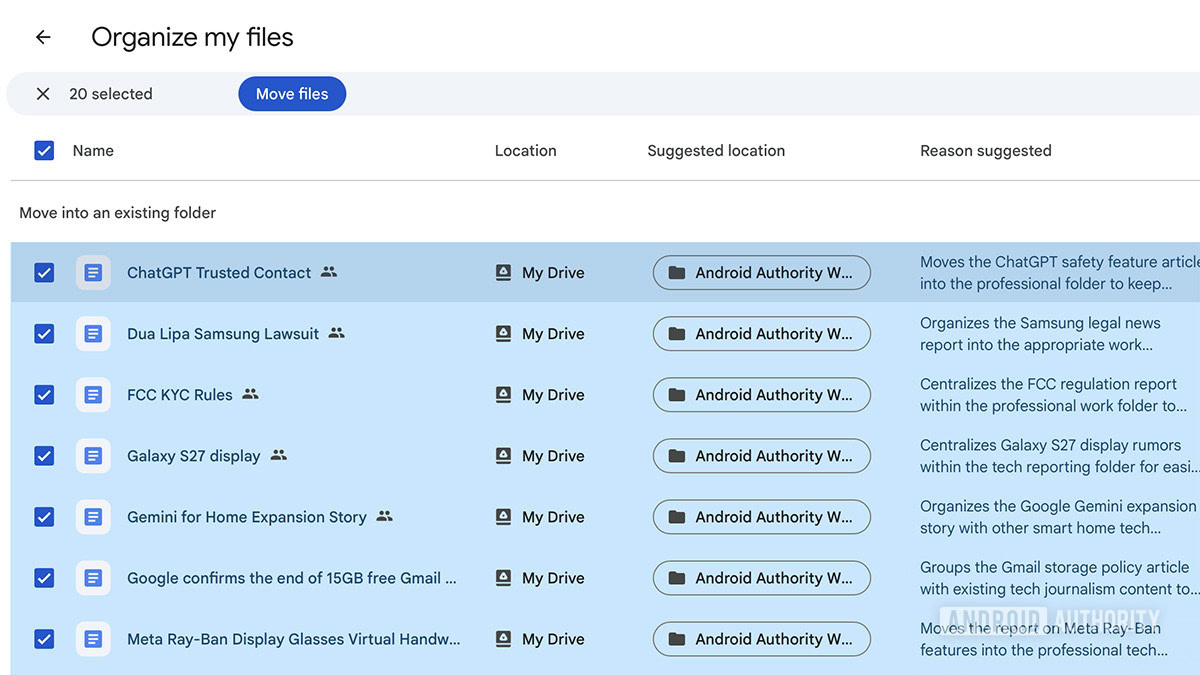This screenshot has height=675, width=1200.
Task: Click the Docs icon for ChatGPT Trusted Contact
Action: (x=93, y=273)
